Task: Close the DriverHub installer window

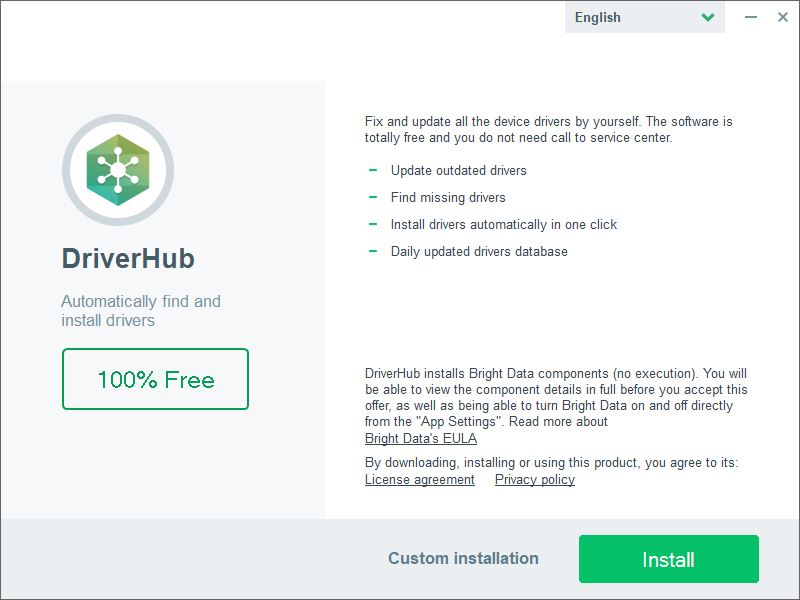Action: click(783, 17)
